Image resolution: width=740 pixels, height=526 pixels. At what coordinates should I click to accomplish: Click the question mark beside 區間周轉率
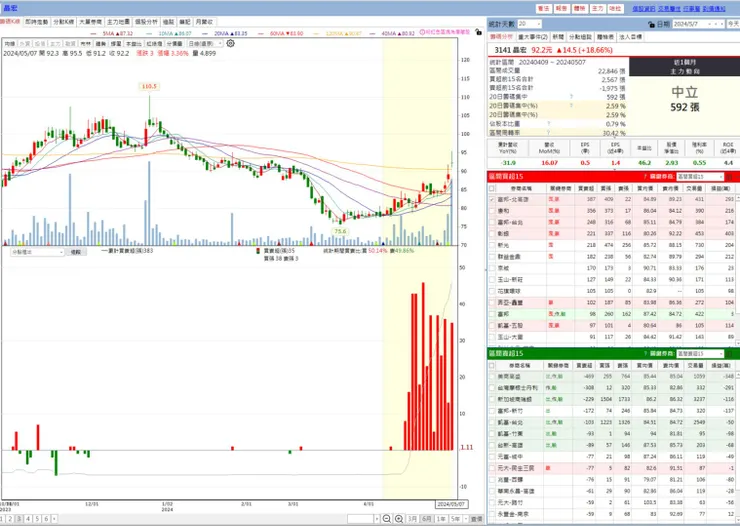coord(548,133)
